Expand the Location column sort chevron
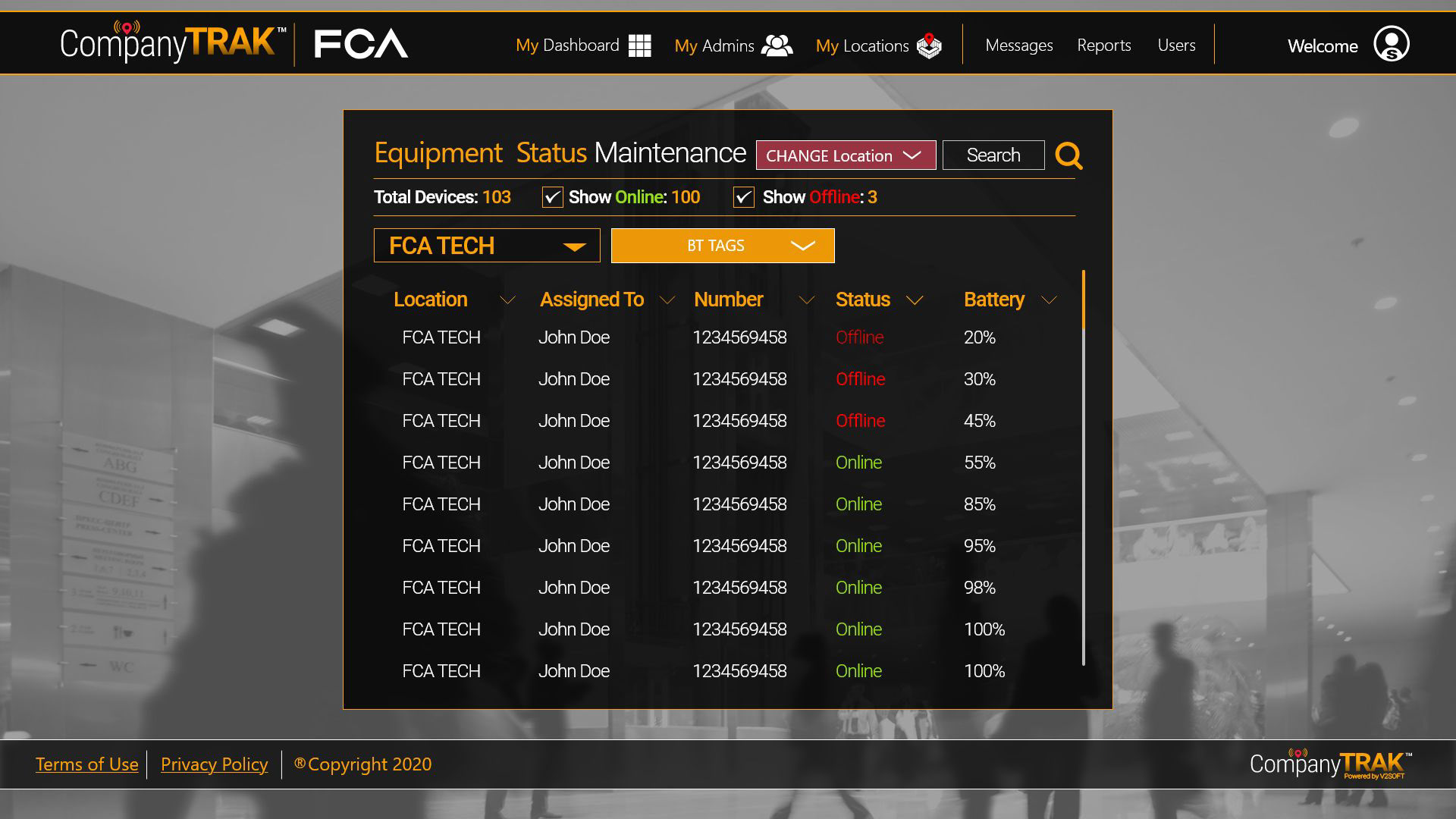The width and height of the screenshot is (1456, 819). 507,301
